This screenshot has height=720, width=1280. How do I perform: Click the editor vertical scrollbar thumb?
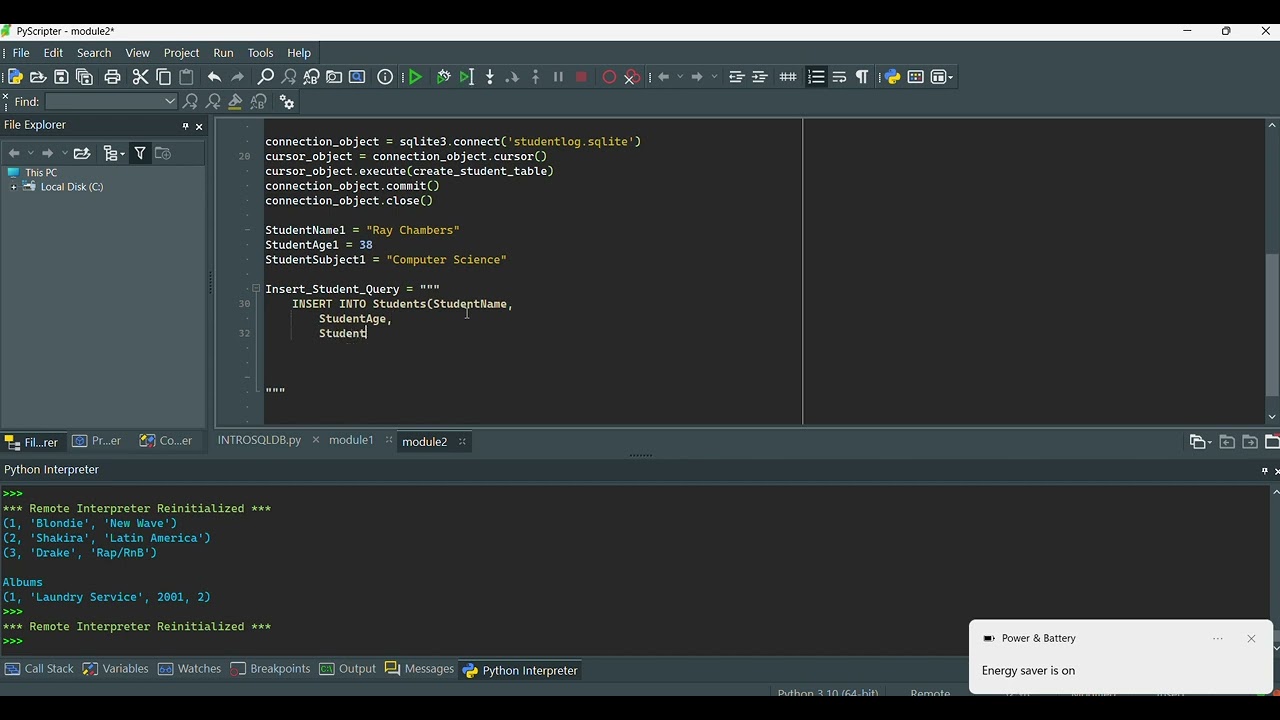[x=1272, y=324]
